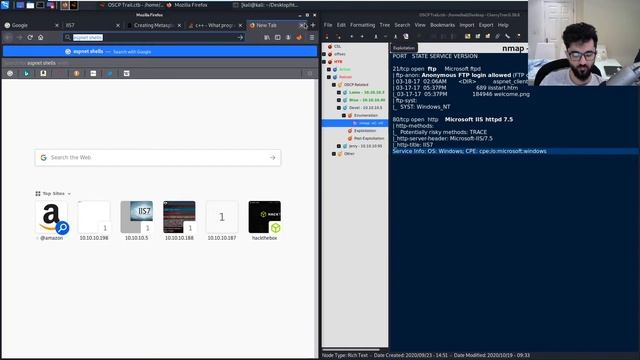Screen dimensions: 640x360
Task: Click the Search the Web field
Action: pos(158,158)
